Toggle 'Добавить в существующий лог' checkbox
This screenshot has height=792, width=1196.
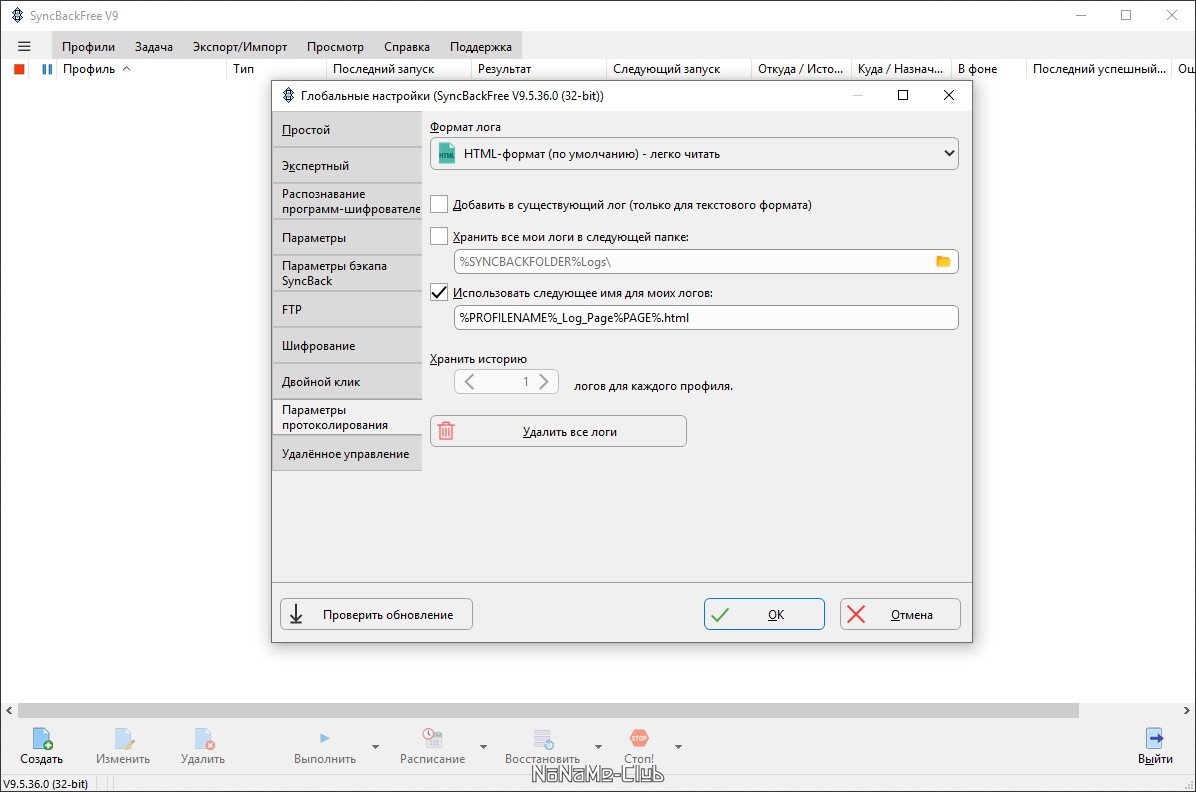pos(439,204)
